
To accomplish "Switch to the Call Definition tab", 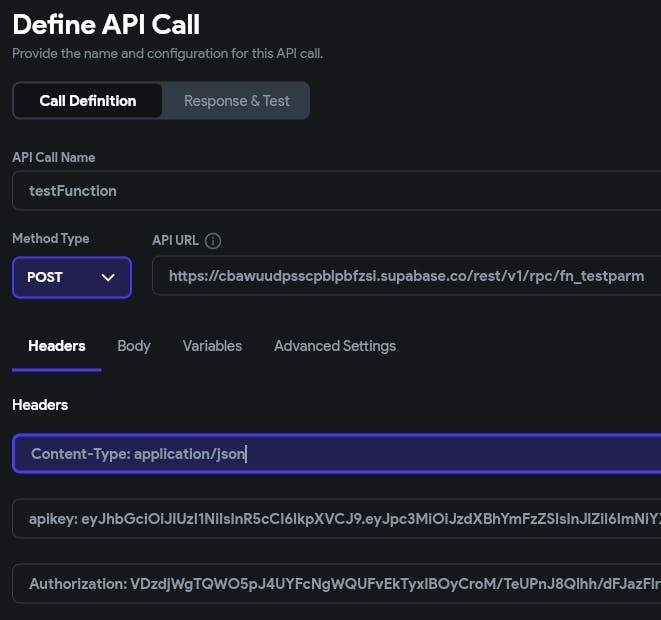I will (x=88, y=101).
